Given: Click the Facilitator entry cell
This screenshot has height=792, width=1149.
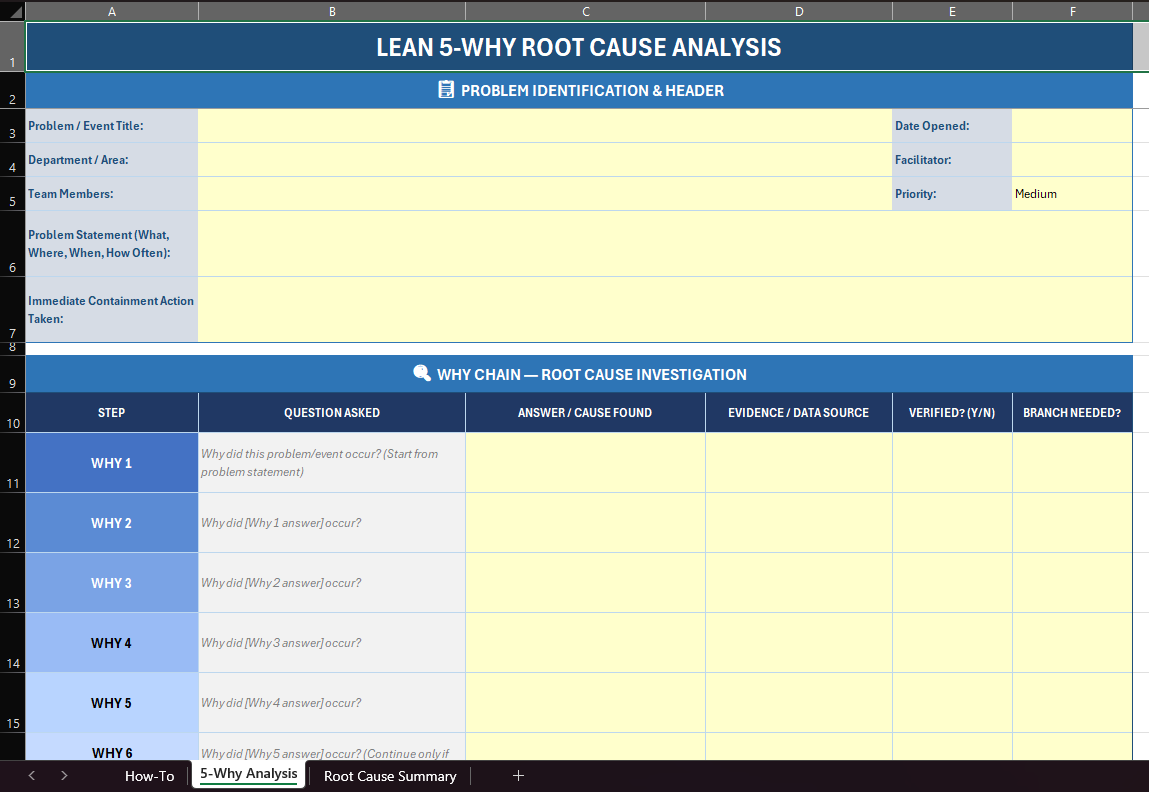Looking at the screenshot, I should point(1070,159).
